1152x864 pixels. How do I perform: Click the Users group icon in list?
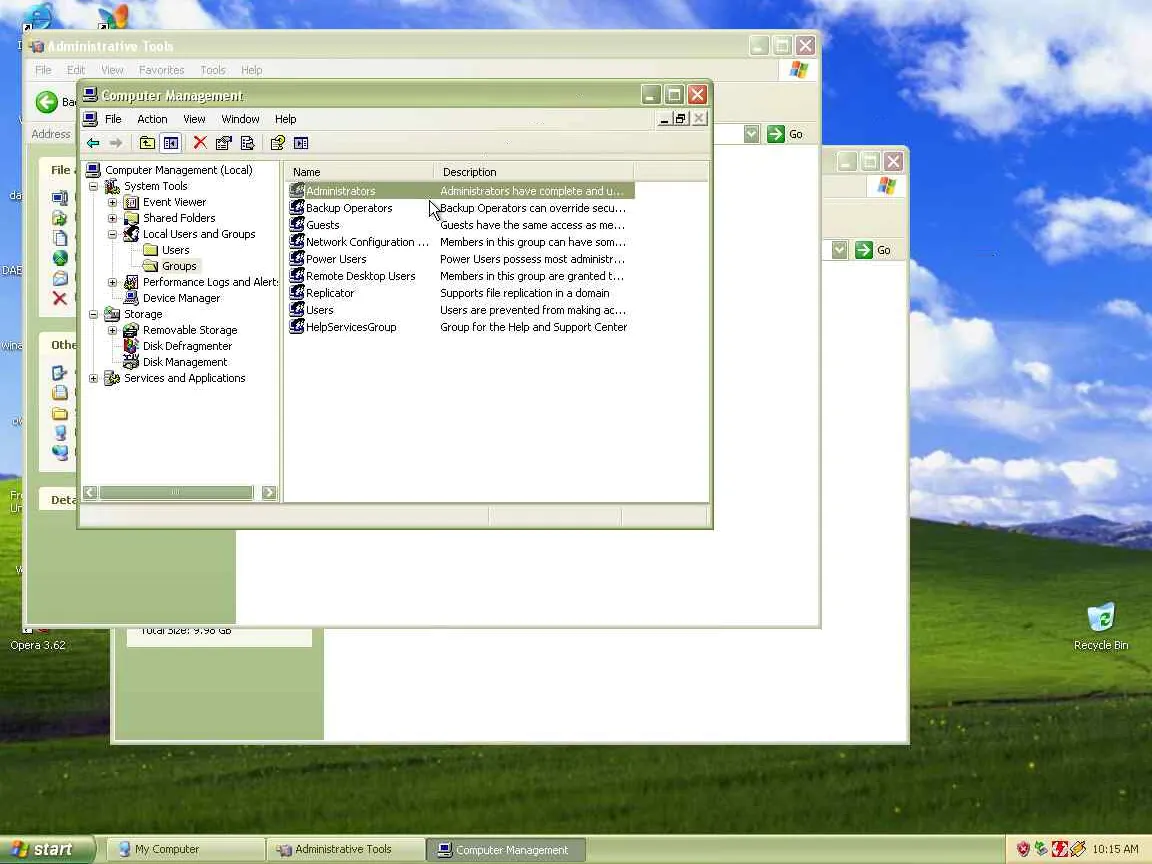[x=297, y=309]
